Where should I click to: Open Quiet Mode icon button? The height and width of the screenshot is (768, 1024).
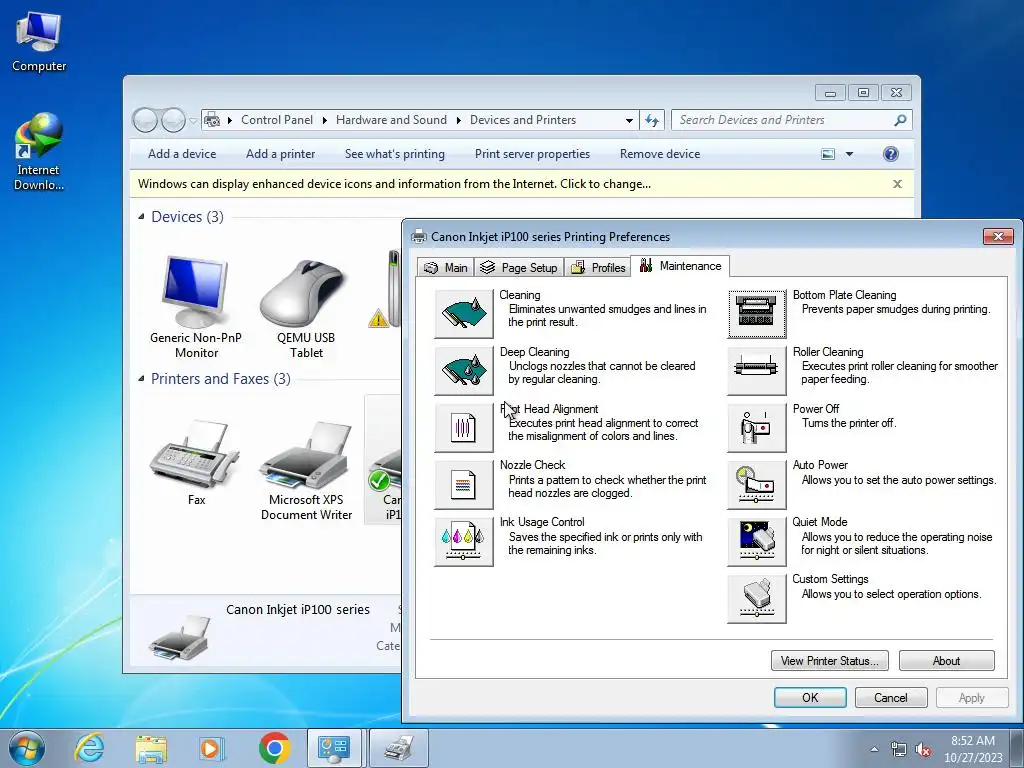tap(757, 541)
